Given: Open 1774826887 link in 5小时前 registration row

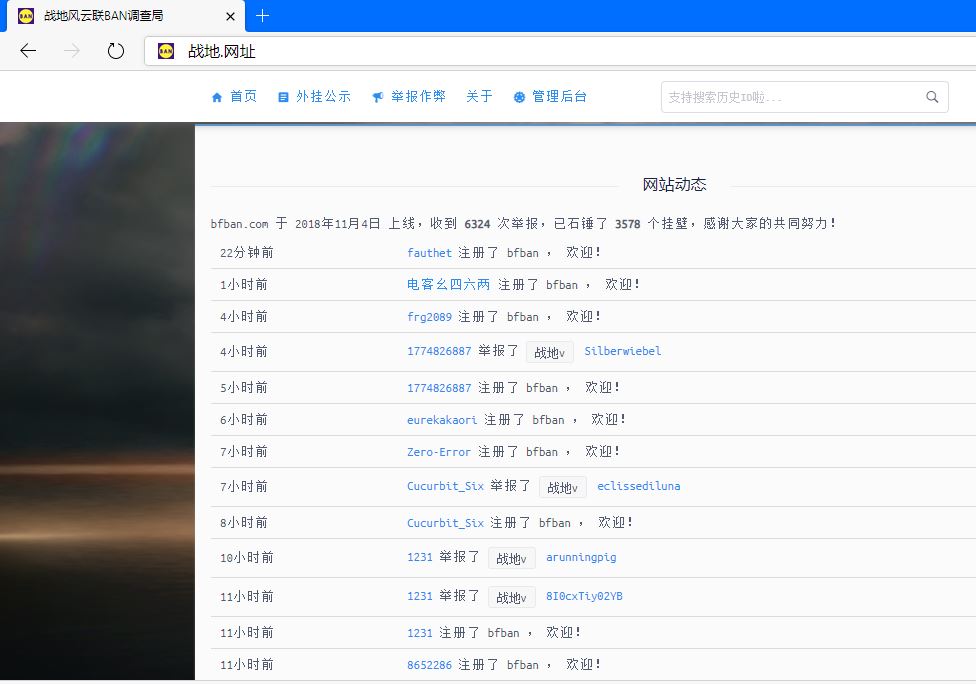Looking at the screenshot, I should tap(439, 388).
